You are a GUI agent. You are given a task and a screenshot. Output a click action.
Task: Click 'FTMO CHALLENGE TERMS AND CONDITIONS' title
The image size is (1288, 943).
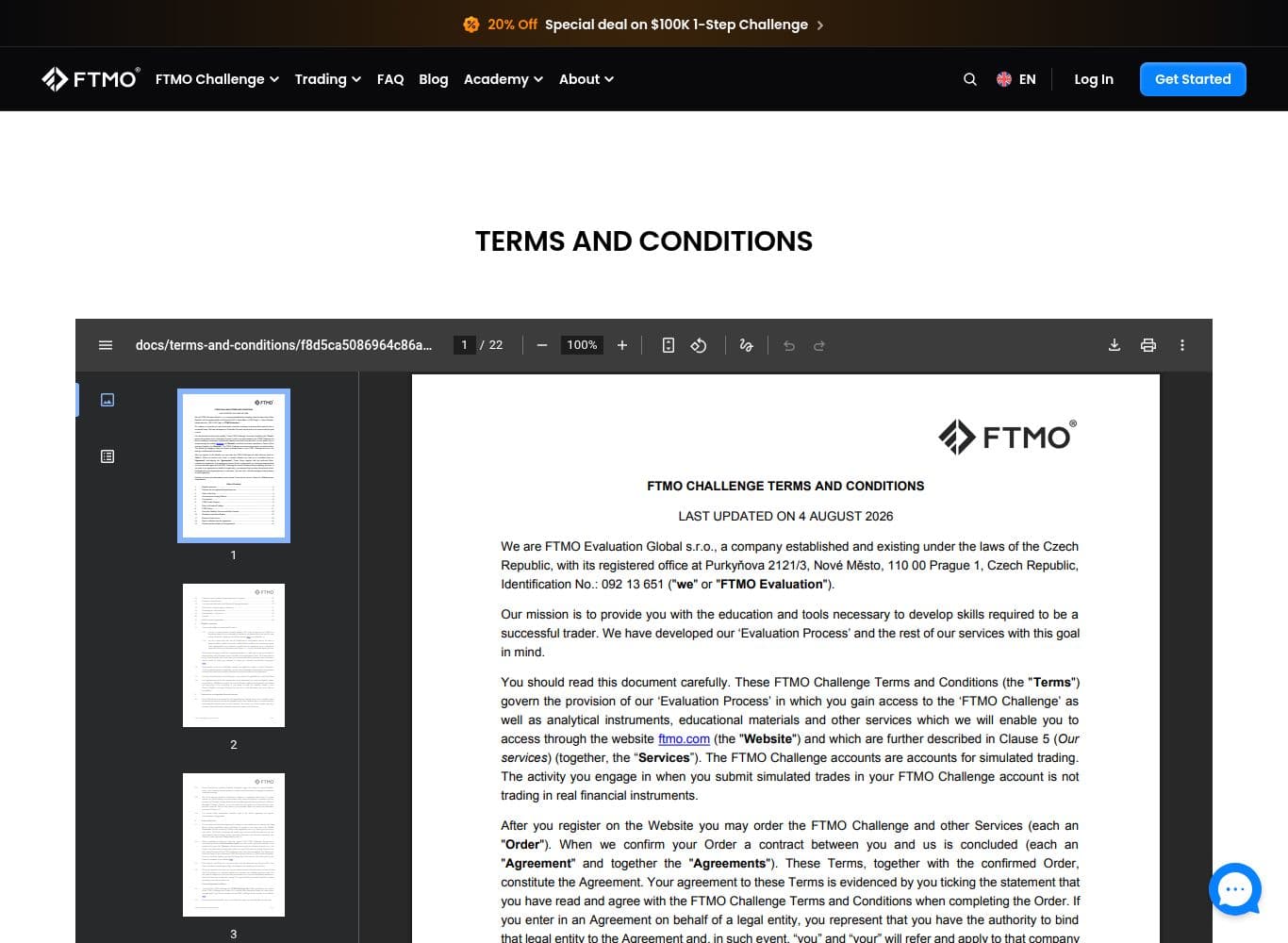[785, 486]
